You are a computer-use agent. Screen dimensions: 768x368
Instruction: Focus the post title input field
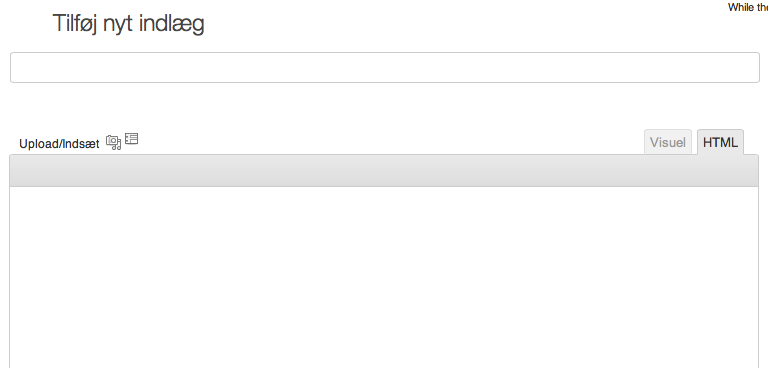tap(384, 68)
